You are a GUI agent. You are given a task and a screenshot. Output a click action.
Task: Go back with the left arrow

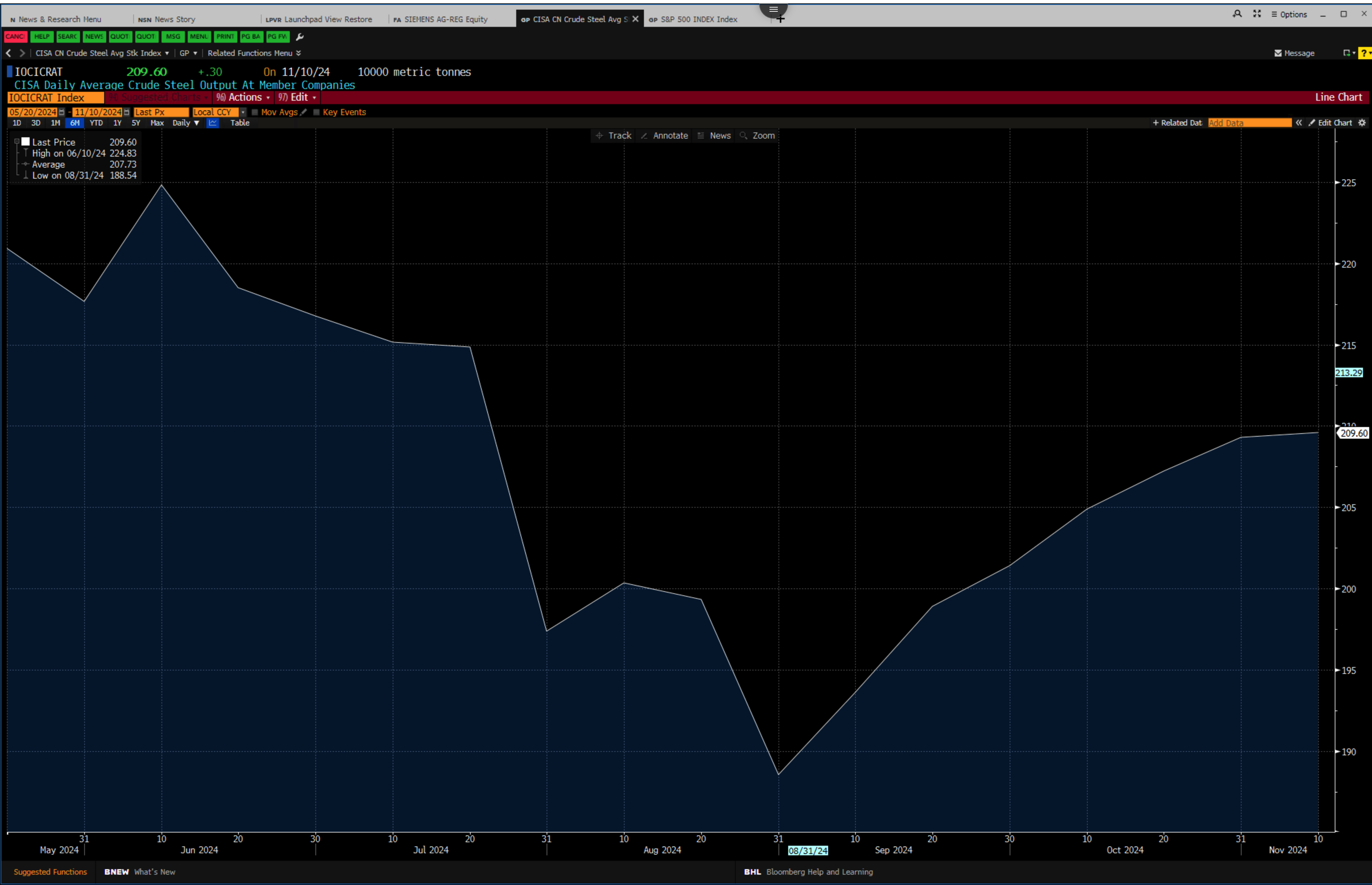pos(9,53)
